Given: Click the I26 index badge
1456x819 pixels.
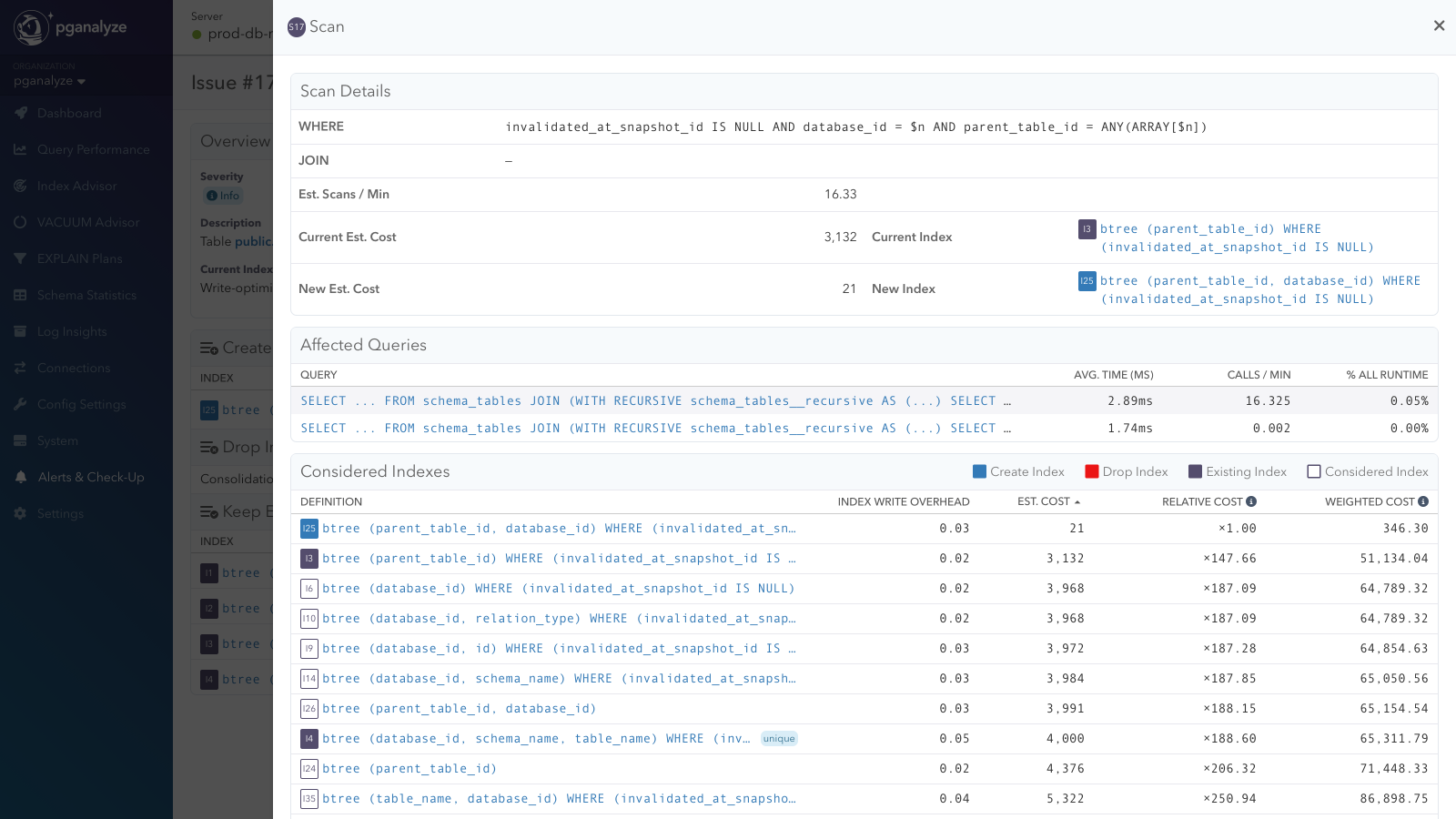Looking at the screenshot, I should tap(309, 709).
